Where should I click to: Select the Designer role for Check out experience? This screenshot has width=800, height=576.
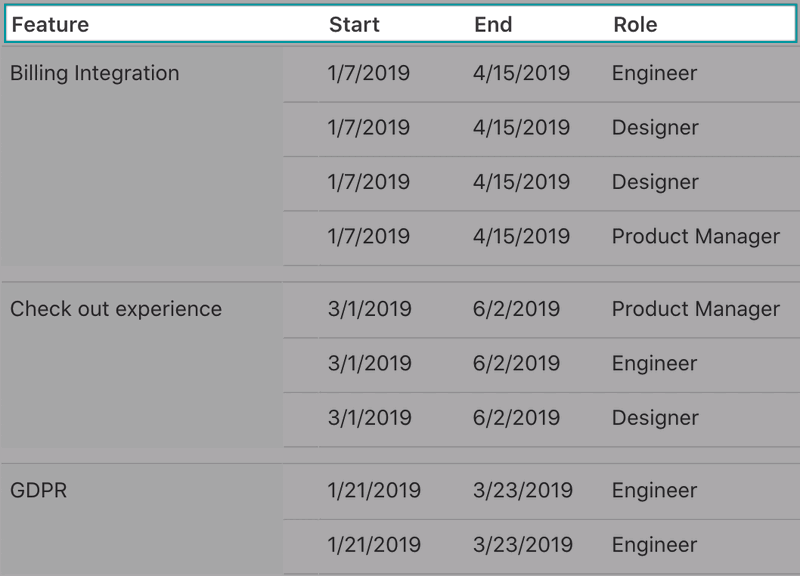point(655,418)
